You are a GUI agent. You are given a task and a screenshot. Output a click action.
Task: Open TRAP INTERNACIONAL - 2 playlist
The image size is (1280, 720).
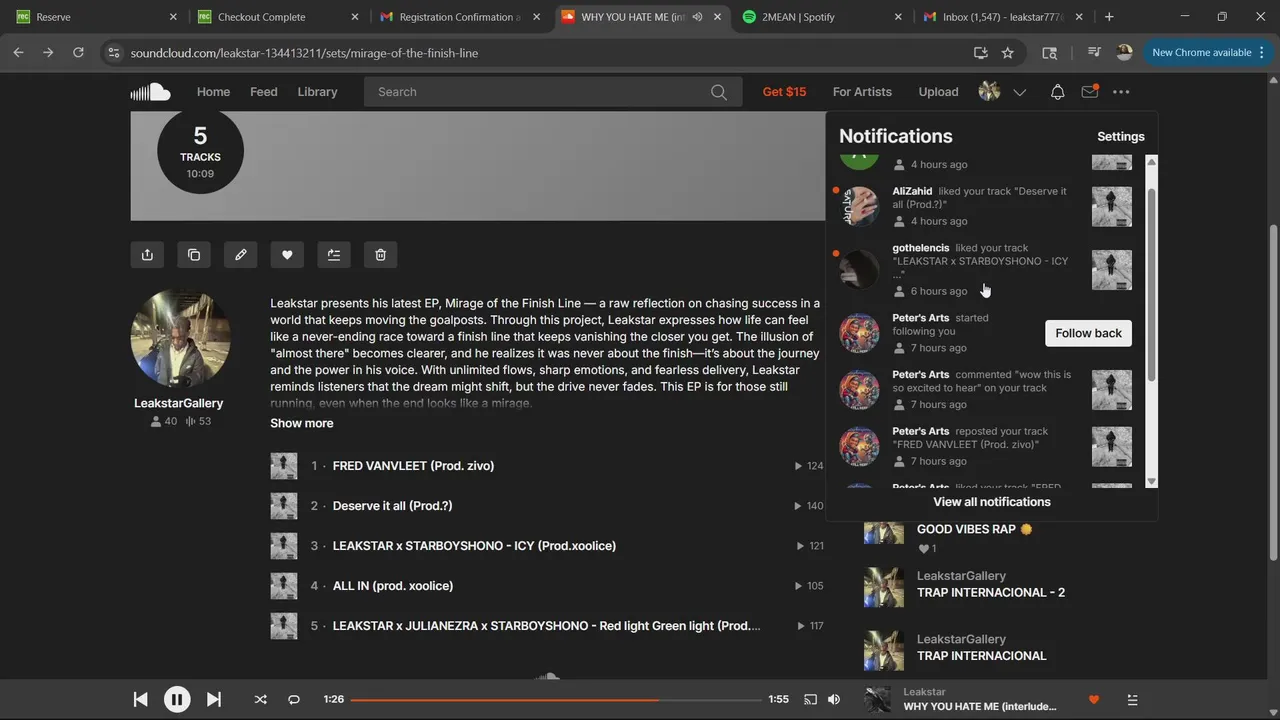coord(991,592)
